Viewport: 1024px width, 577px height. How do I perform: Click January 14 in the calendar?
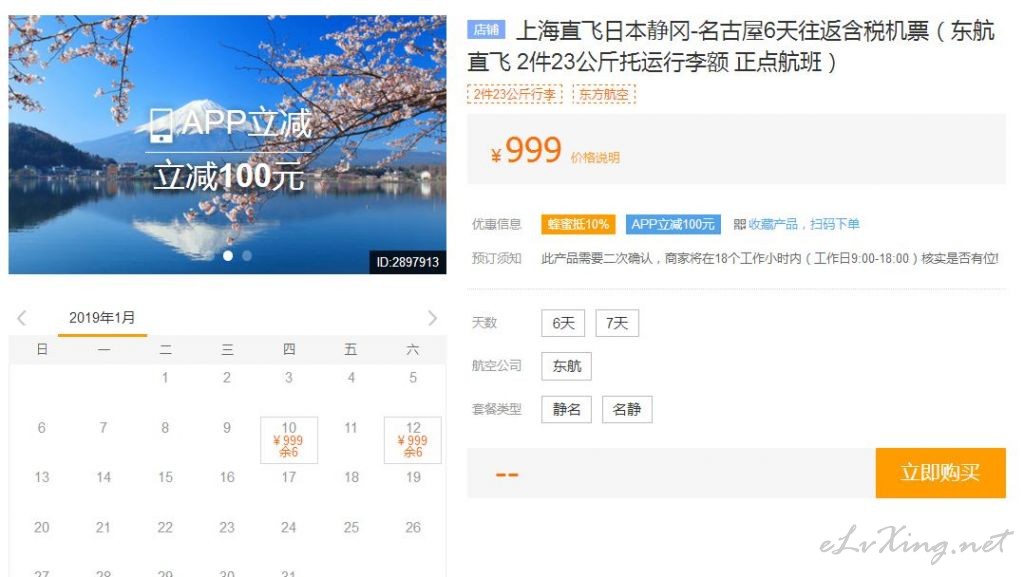(103, 477)
